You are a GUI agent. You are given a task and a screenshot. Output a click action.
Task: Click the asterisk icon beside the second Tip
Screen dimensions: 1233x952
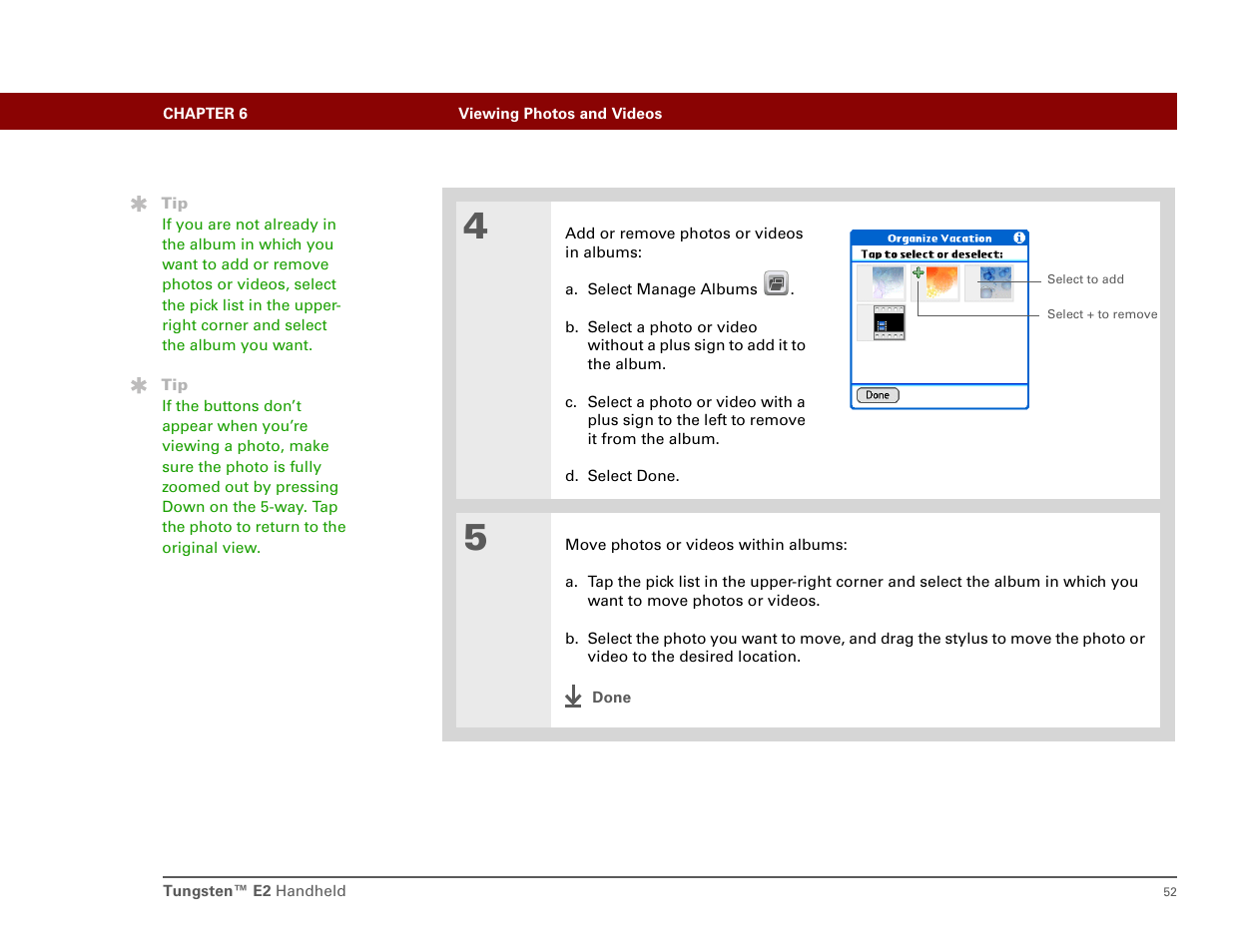(139, 385)
